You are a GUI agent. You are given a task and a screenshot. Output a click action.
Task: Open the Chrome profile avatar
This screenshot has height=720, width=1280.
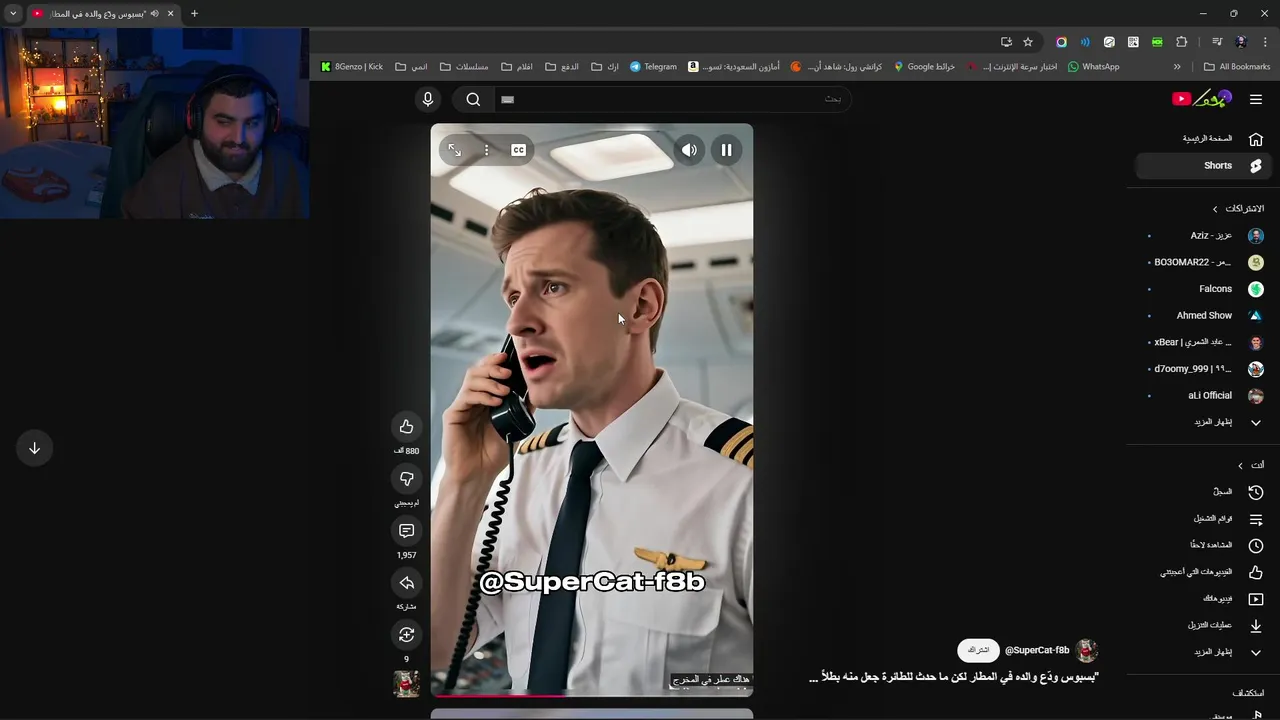click(1241, 42)
